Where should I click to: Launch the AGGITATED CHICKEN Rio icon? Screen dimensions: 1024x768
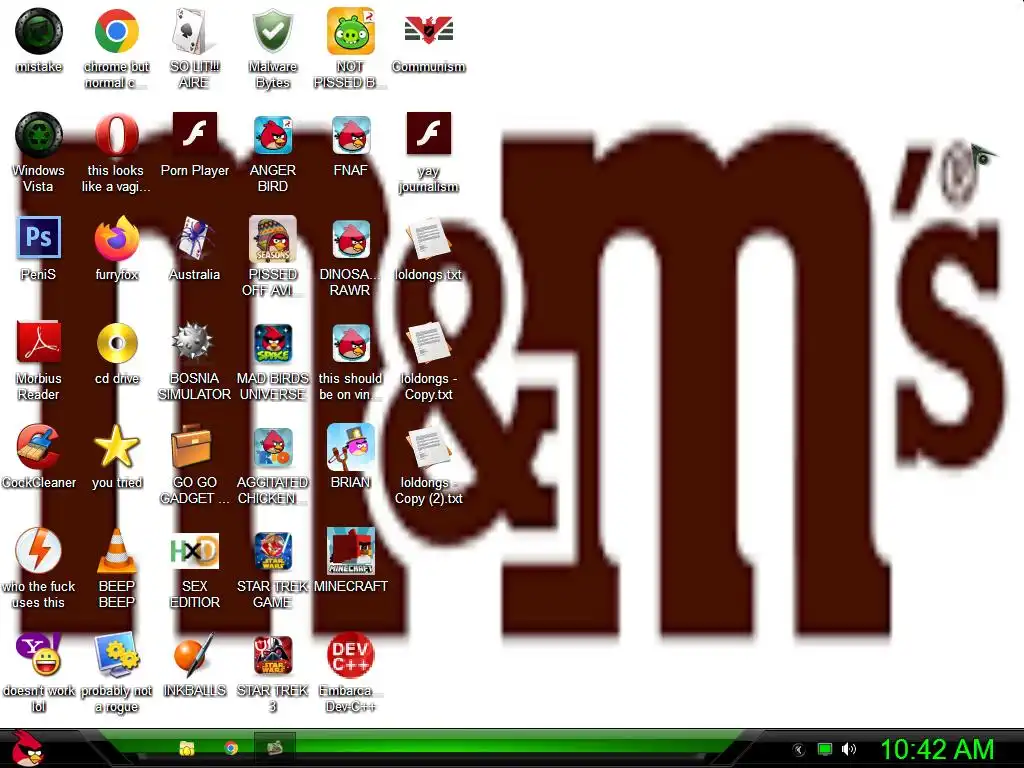[272, 447]
